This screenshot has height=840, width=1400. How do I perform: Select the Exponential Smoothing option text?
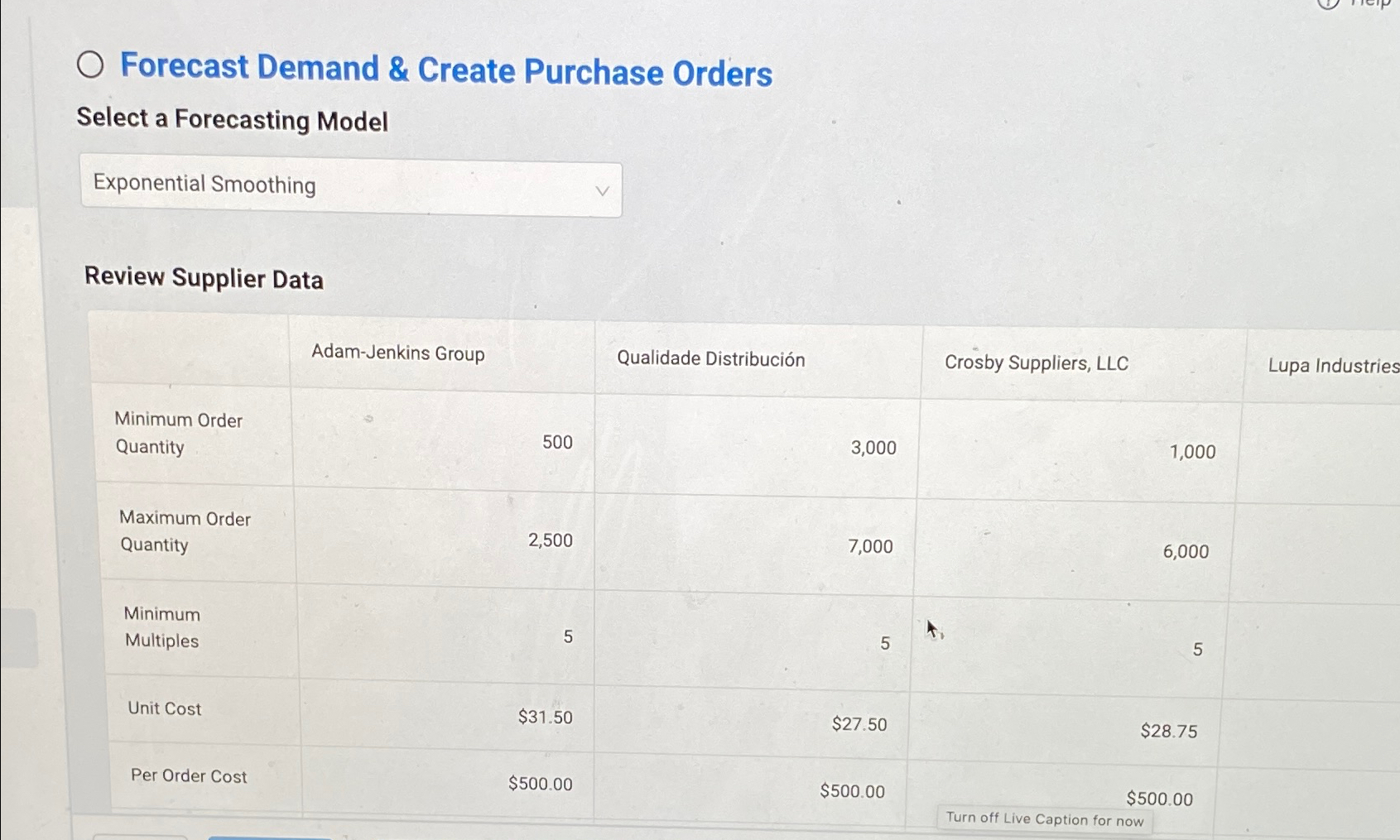[x=204, y=184]
